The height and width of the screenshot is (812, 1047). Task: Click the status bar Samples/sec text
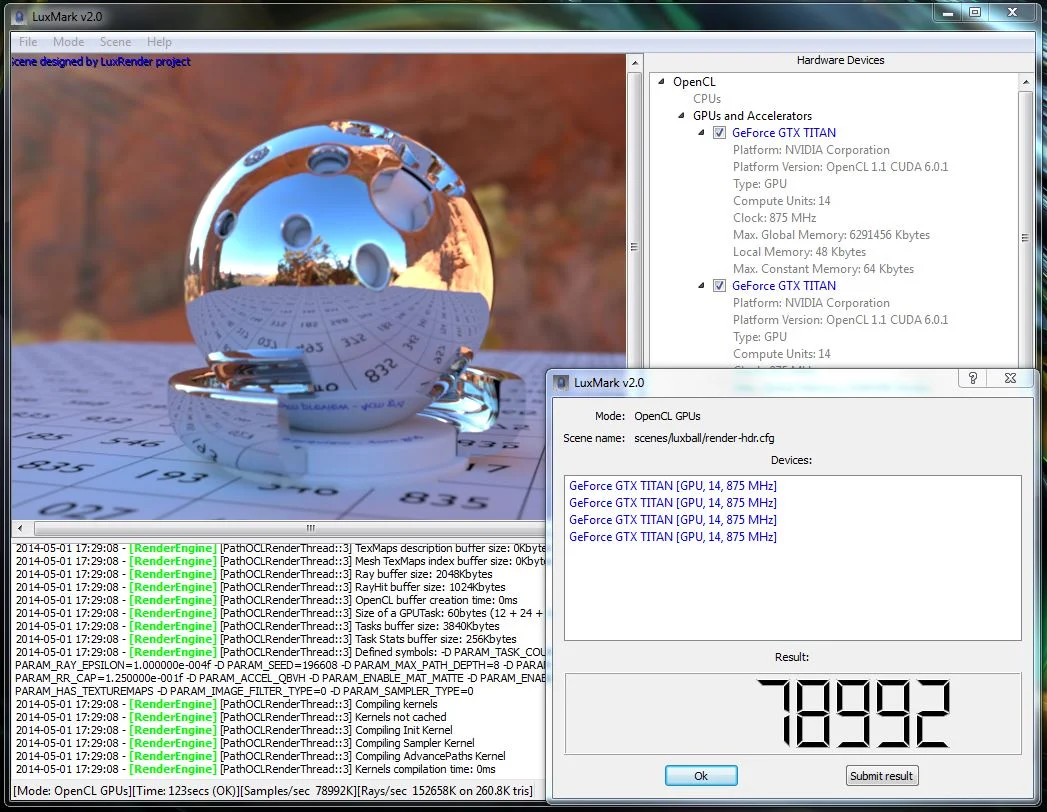[298, 791]
